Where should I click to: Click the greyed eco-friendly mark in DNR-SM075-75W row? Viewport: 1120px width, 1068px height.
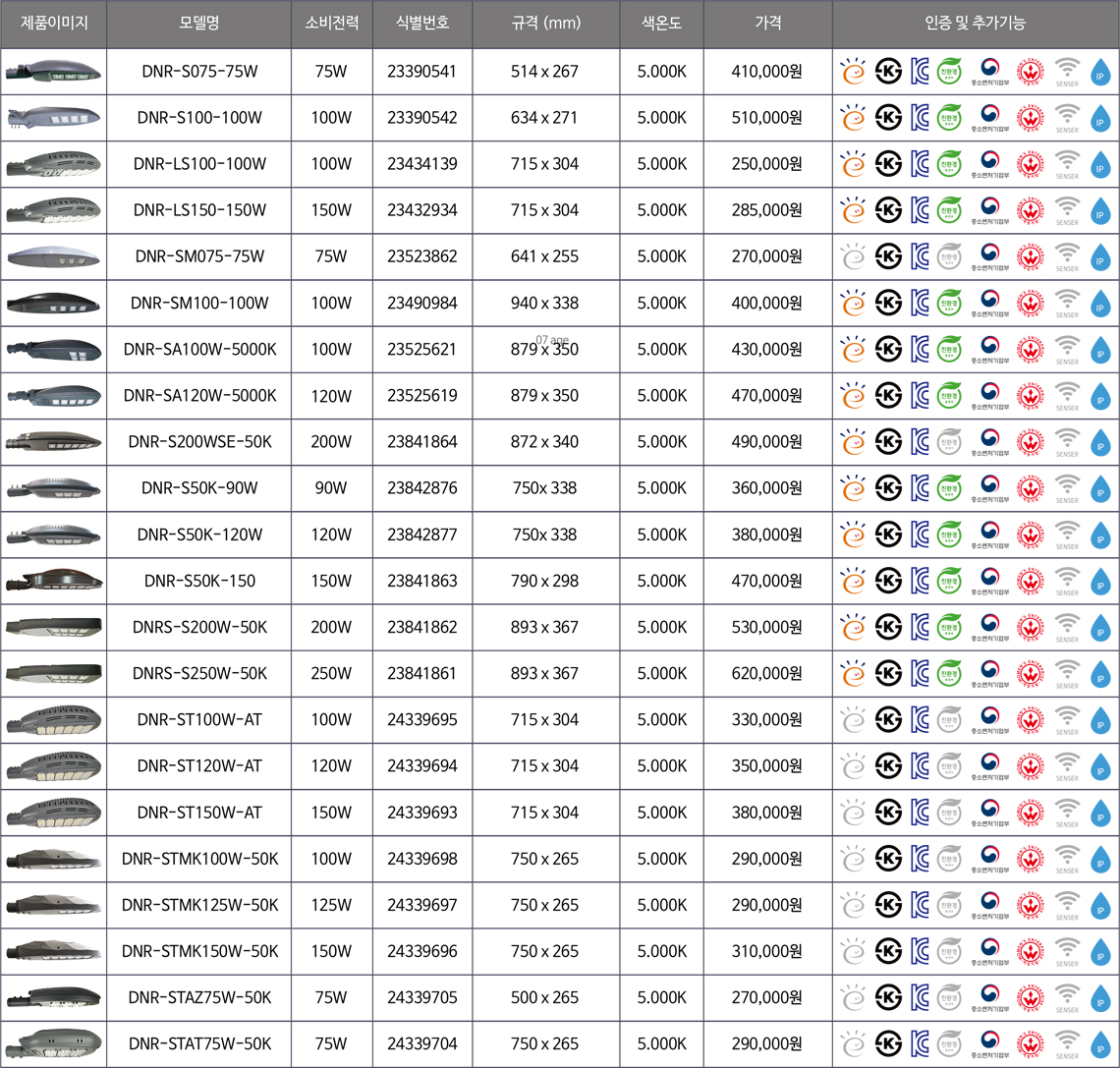point(949,257)
